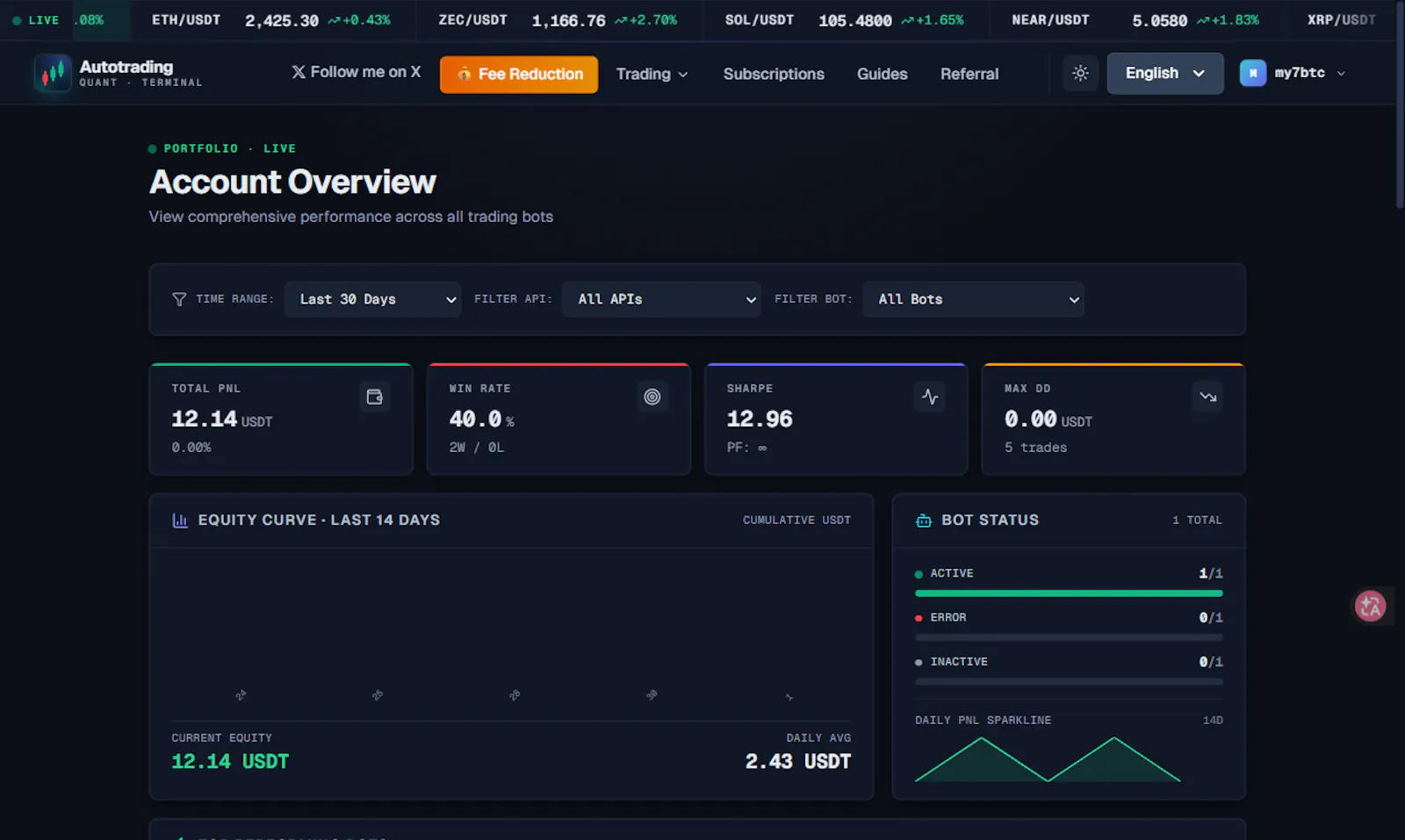This screenshot has height=840, width=1405.
Task: Click the Autotrading candlestick logo icon
Action: [53, 73]
